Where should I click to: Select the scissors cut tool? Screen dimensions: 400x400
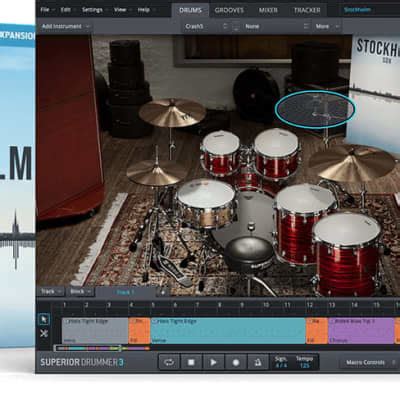pyautogui.click(x=44, y=333)
